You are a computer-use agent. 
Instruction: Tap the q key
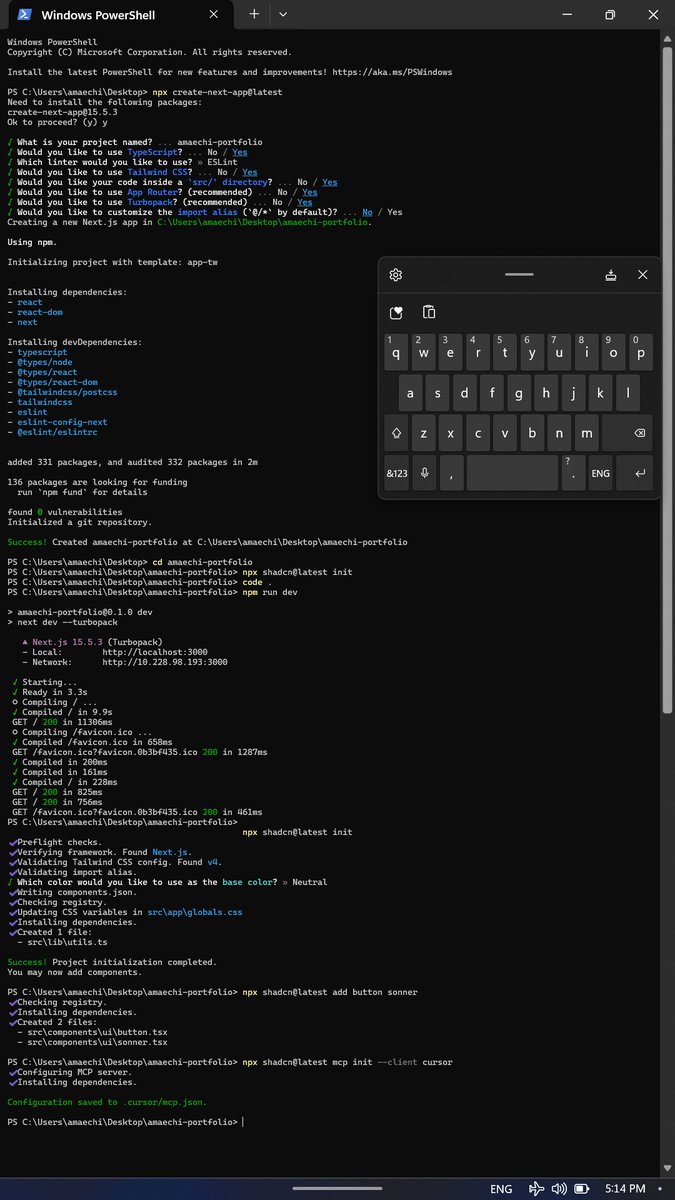(x=397, y=352)
